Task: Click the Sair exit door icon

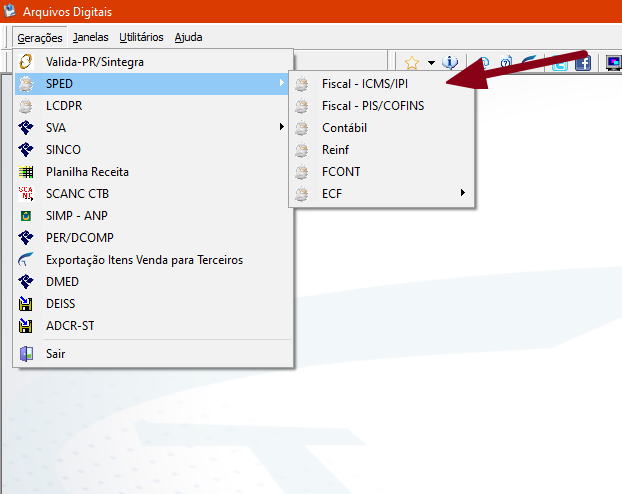Action: click(x=26, y=354)
